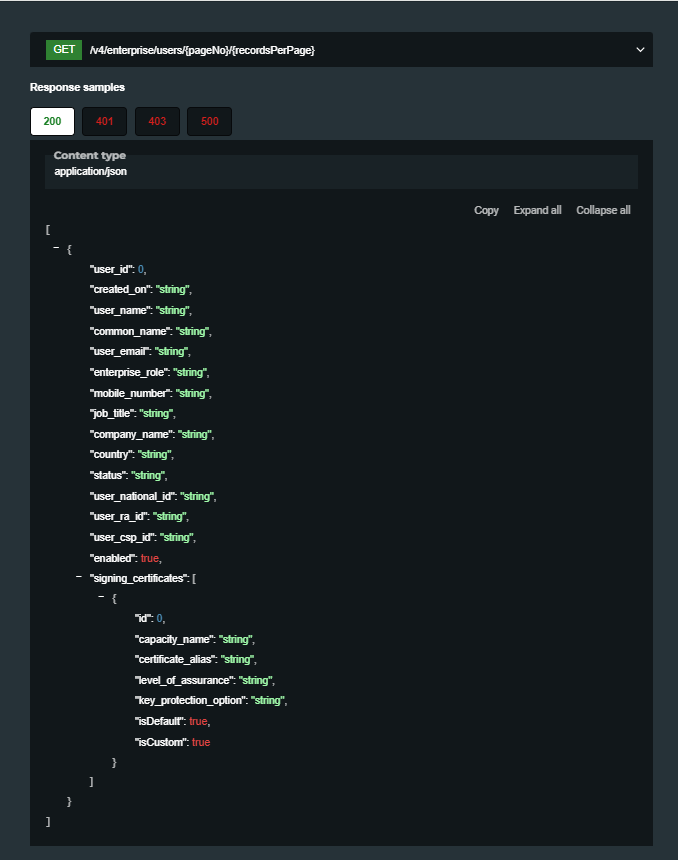
Task: Click the "user_id" property key
Action: coord(111,269)
